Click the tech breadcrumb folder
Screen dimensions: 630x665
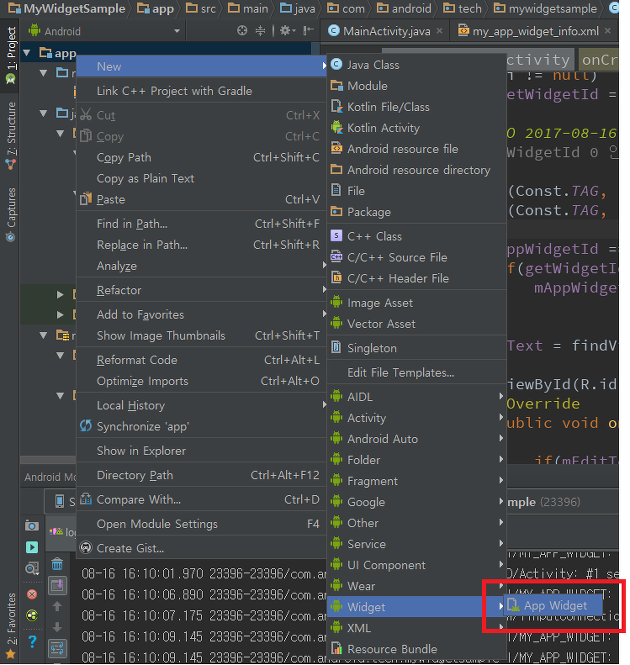462,8
